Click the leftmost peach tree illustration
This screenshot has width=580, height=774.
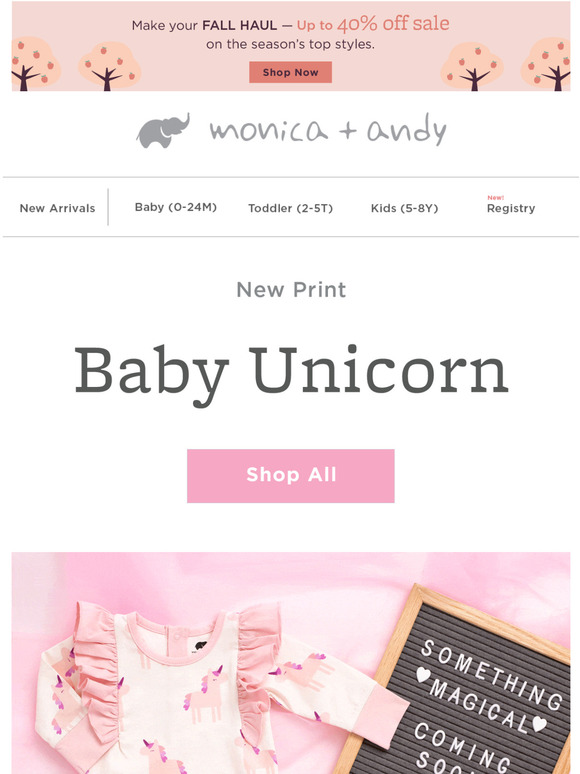[35, 64]
